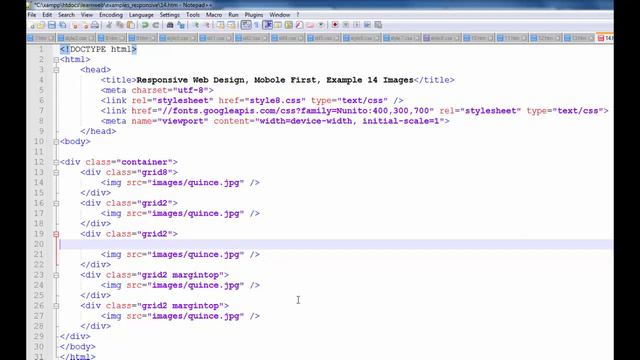This screenshot has height=360, width=640.
Task: Paste using the clipboard toolbar icon
Action: click(131, 25)
